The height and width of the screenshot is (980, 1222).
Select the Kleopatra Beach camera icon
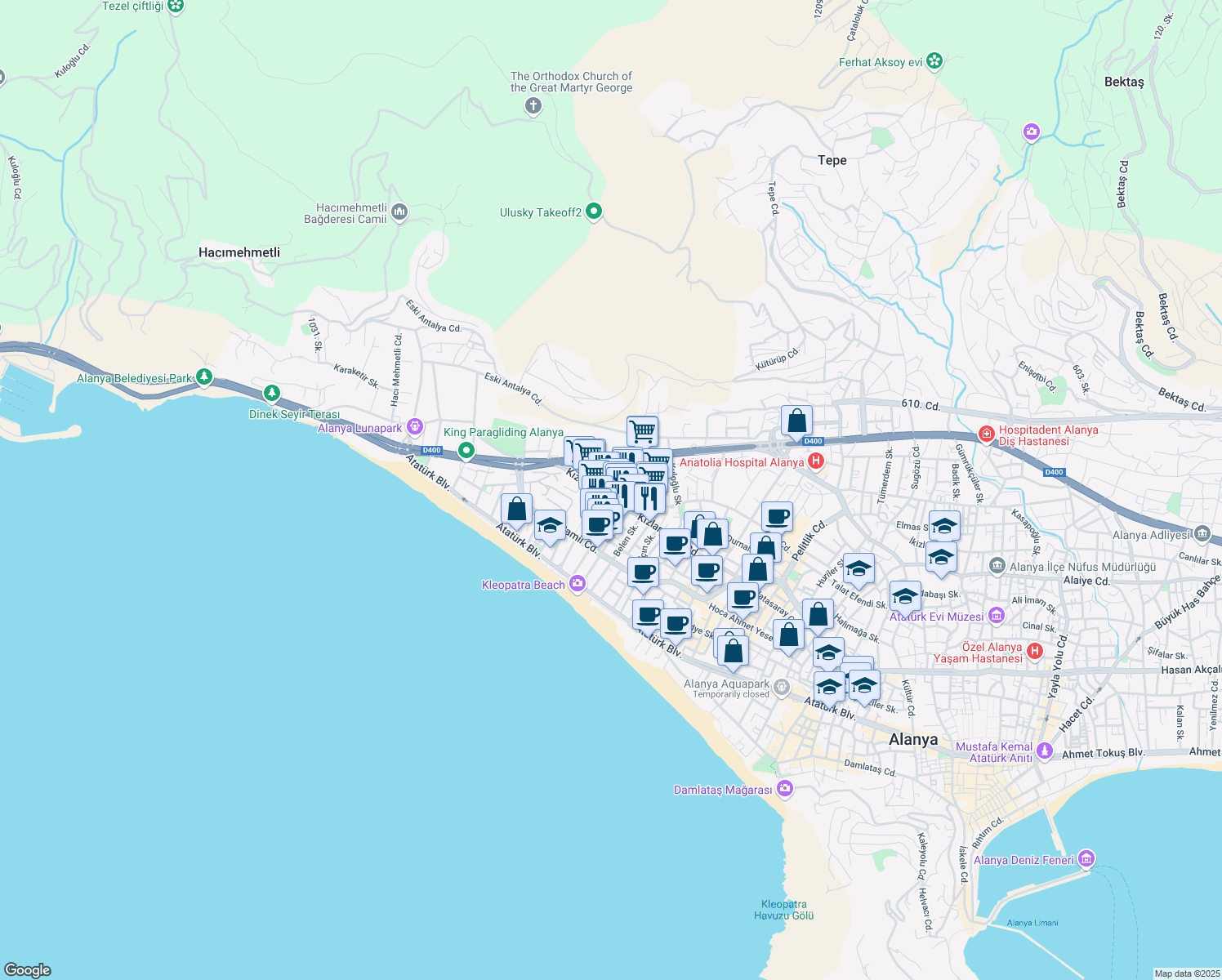[578, 583]
